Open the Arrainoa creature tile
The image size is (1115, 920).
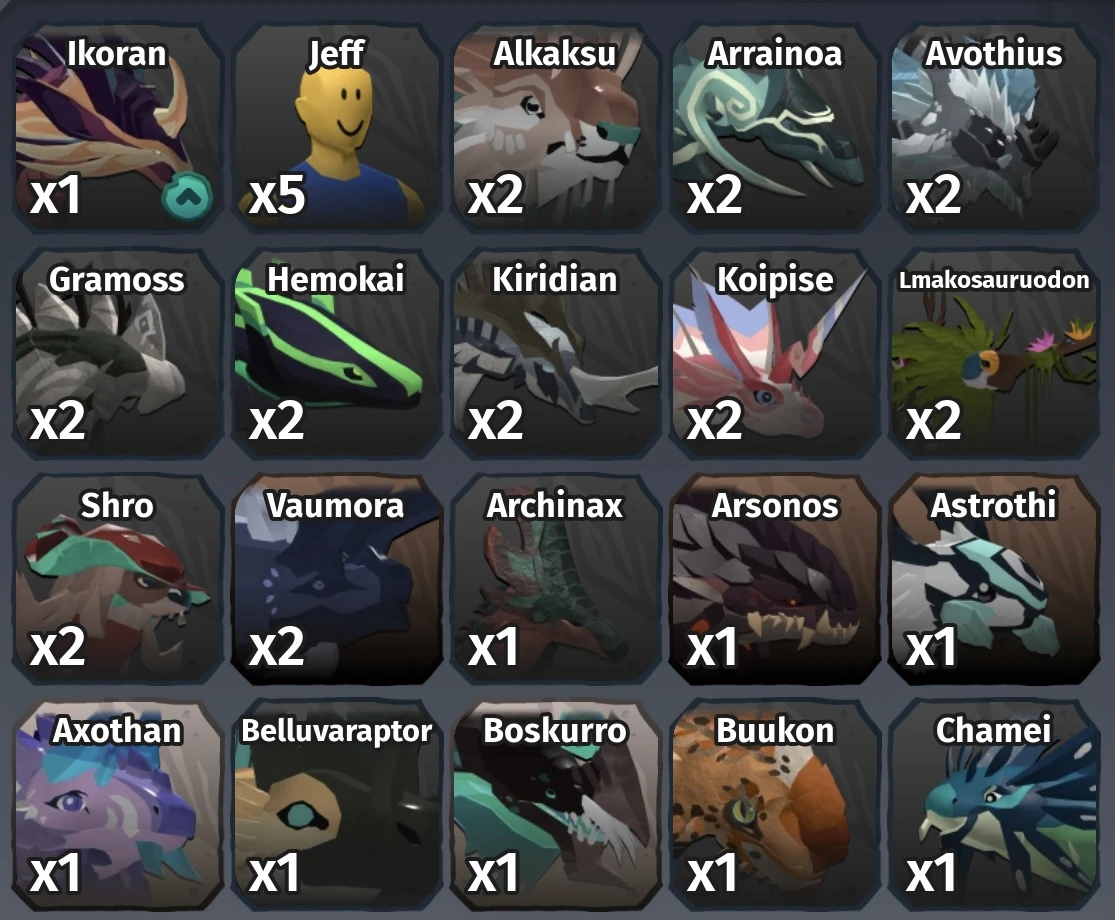click(x=774, y=127)
